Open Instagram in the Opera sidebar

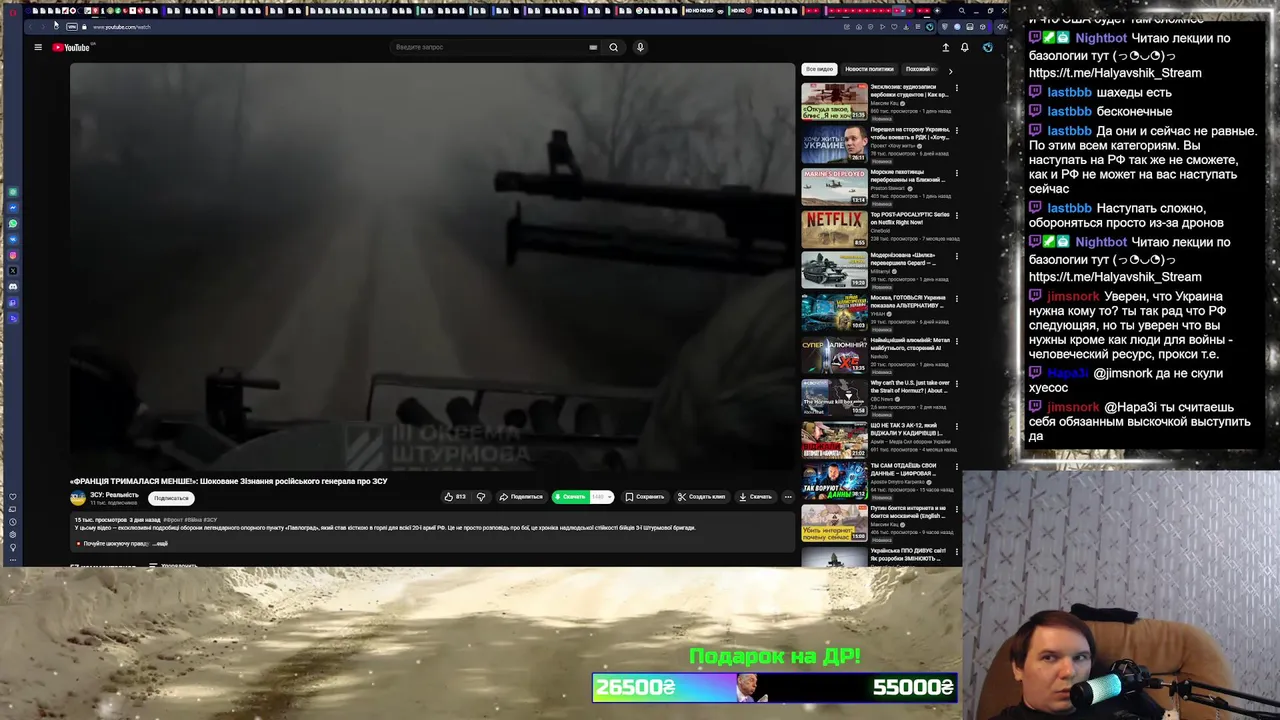click(x=13, y=255)
